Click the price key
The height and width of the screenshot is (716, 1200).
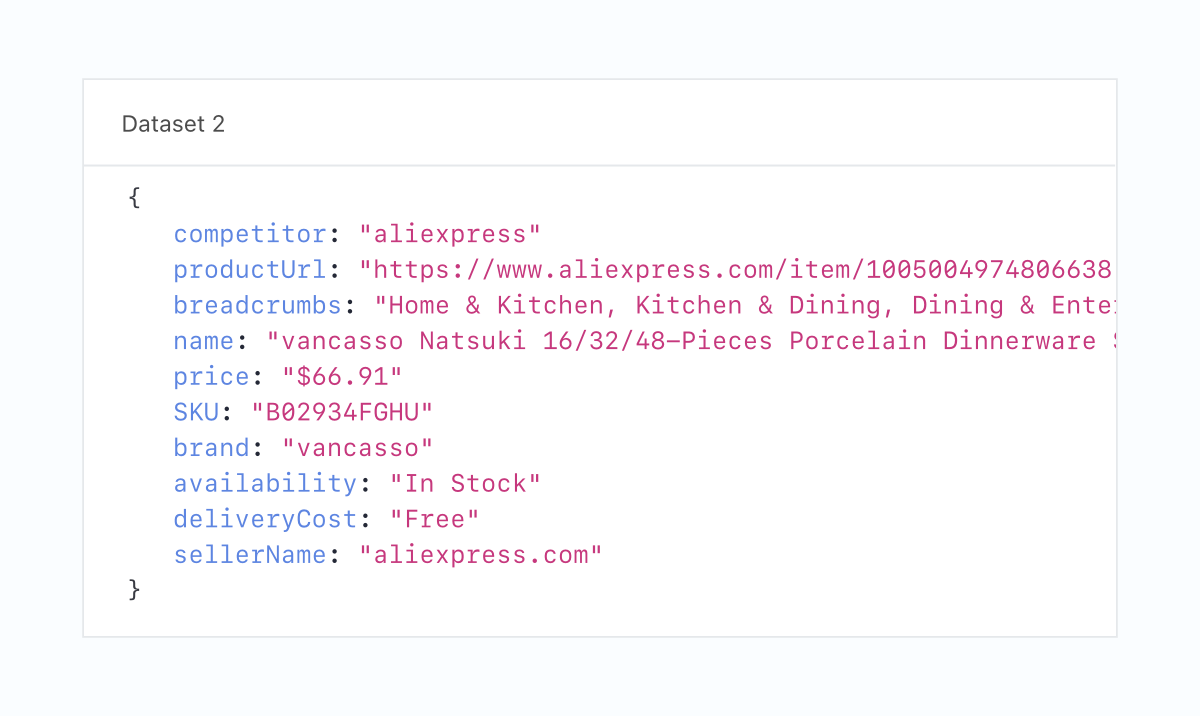(x=212, y=377)
